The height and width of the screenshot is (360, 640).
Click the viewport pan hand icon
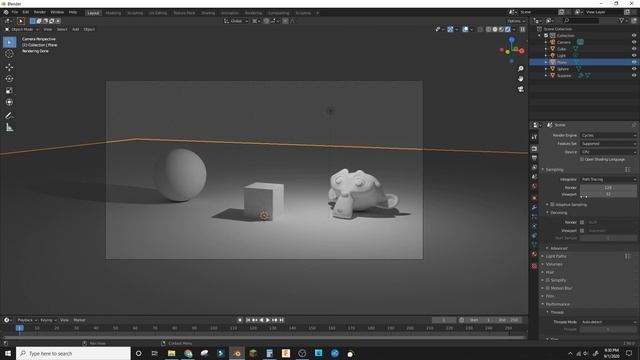520,78
